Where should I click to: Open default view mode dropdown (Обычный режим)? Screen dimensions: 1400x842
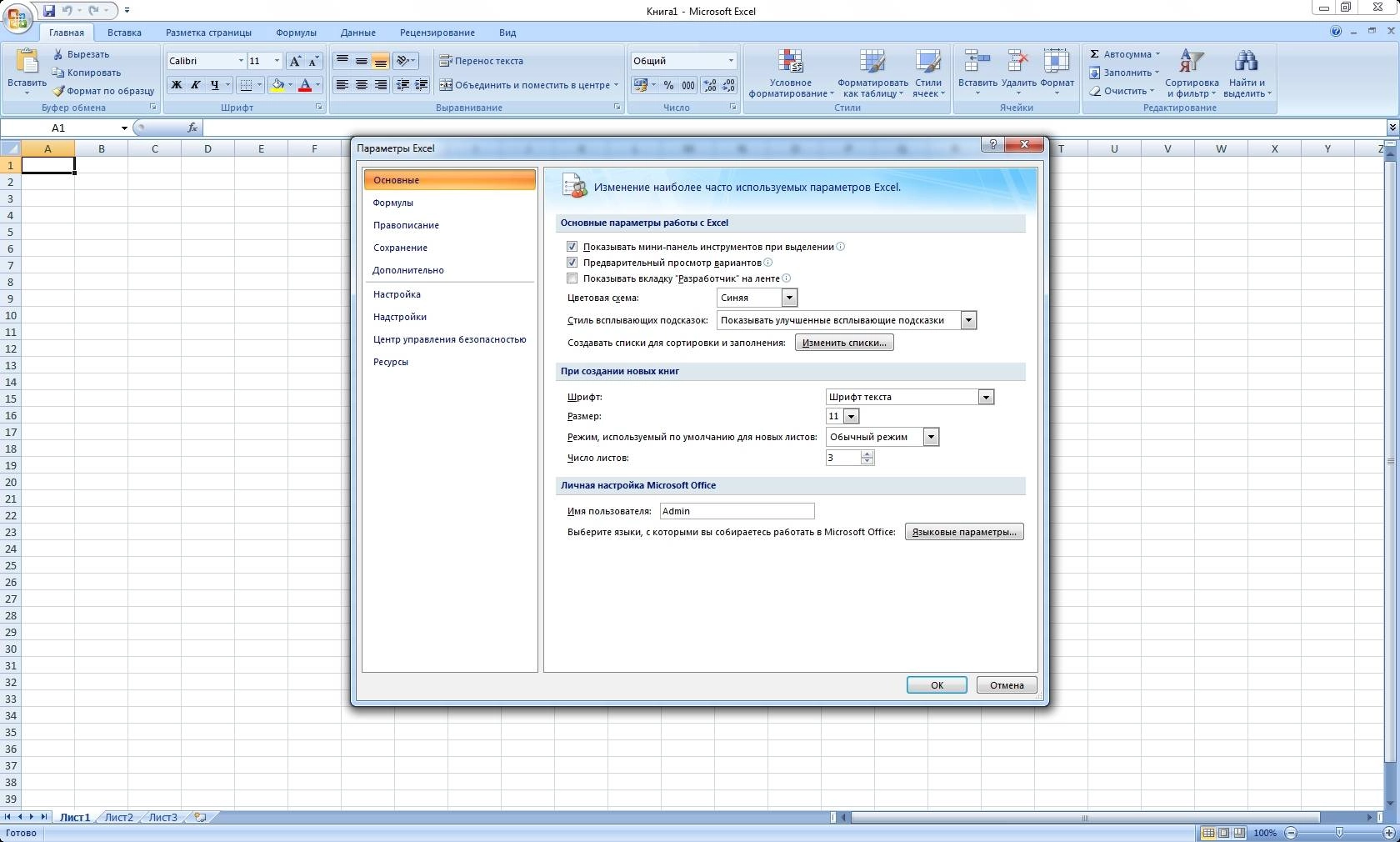pos(931,437)
